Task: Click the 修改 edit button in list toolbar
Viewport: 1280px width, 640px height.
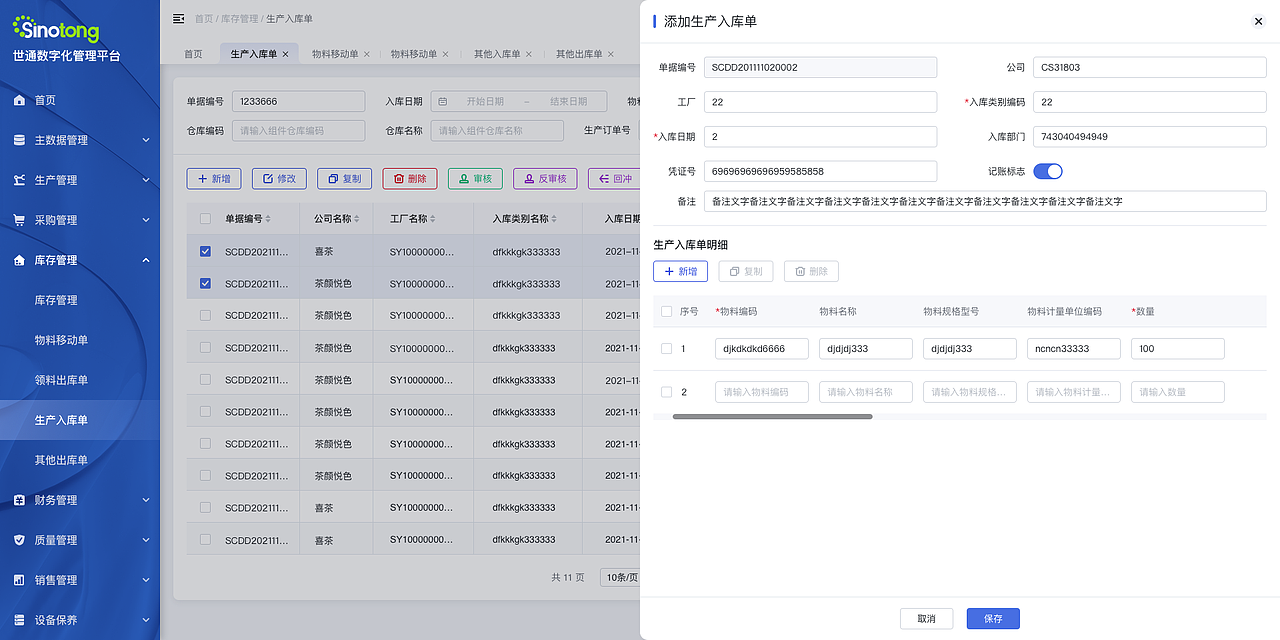Action: click(x=279, y=179)
